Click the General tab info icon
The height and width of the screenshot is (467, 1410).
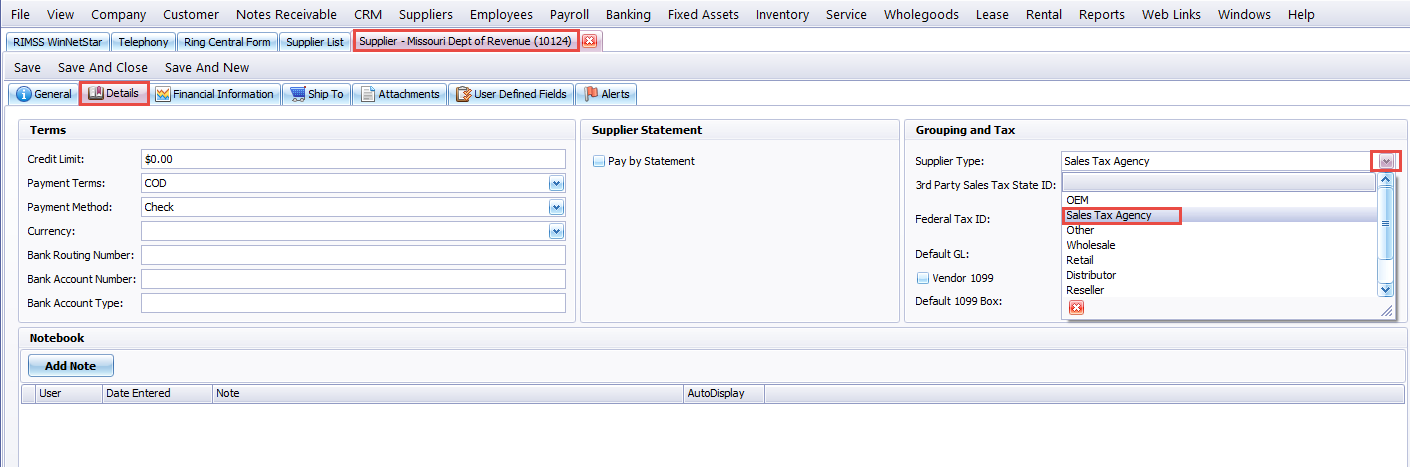pyautogui.click(x=23, y=94)
